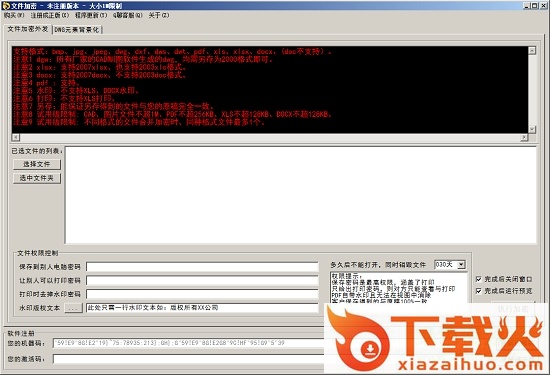Open the 关于 menu
The width and height of the screenshot is (550, 375).
(159, 15)
